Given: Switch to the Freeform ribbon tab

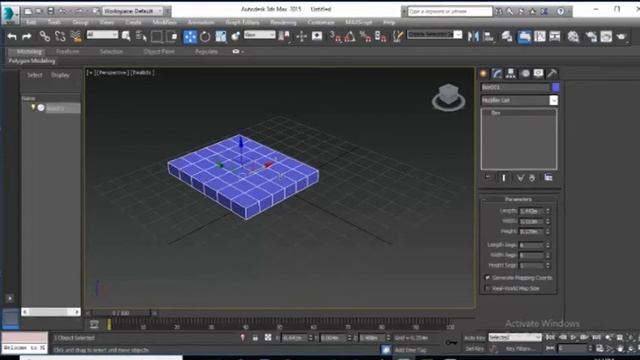Looking at the screenshot, I should point(68,51).
